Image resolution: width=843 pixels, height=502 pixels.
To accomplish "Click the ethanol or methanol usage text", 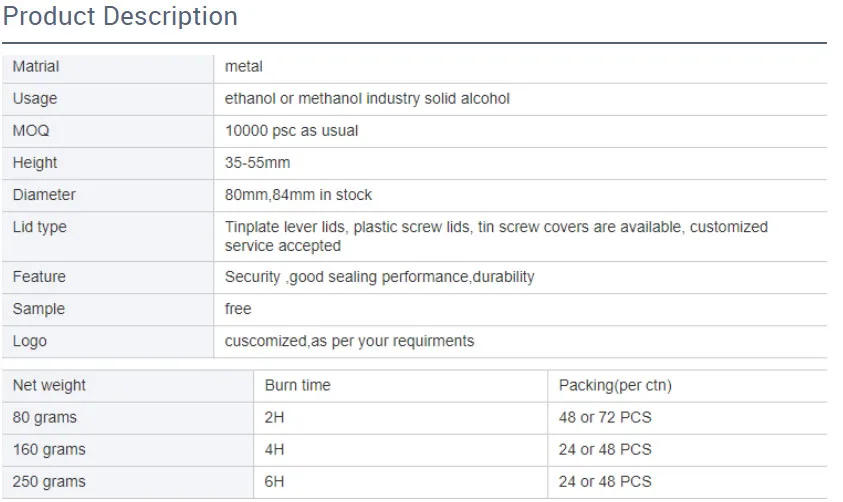I will (367, 99).
